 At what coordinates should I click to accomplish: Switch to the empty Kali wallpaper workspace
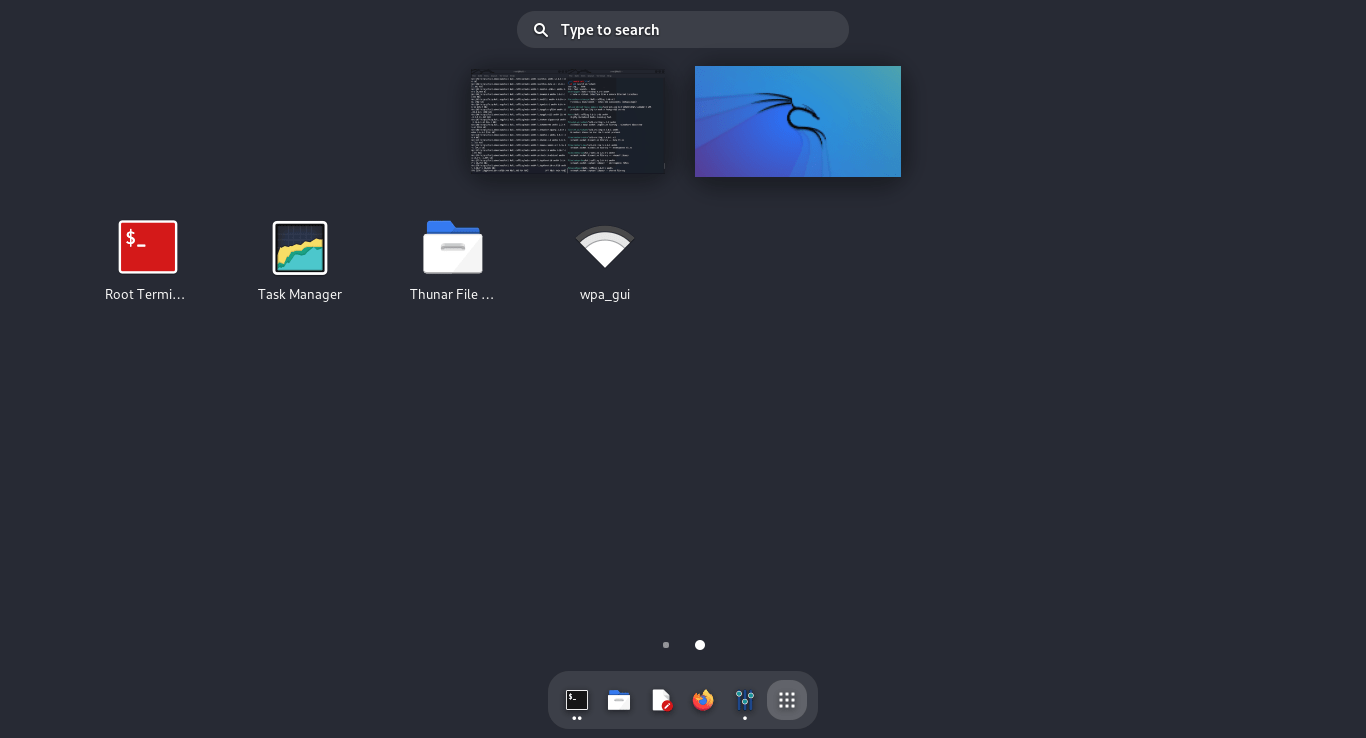pos(798,121)
